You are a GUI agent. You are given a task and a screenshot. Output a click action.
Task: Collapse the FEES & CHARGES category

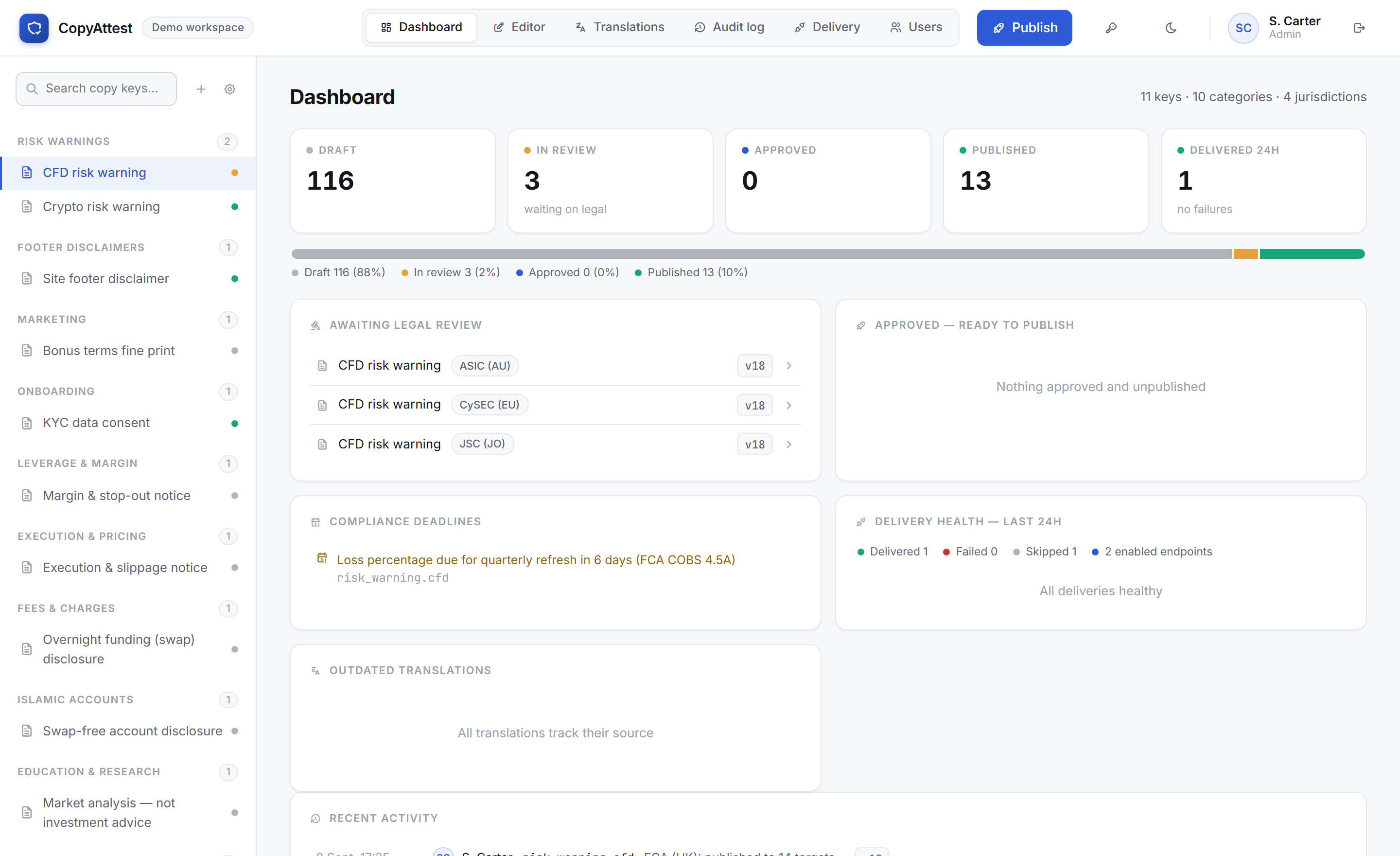pos(127,609)
